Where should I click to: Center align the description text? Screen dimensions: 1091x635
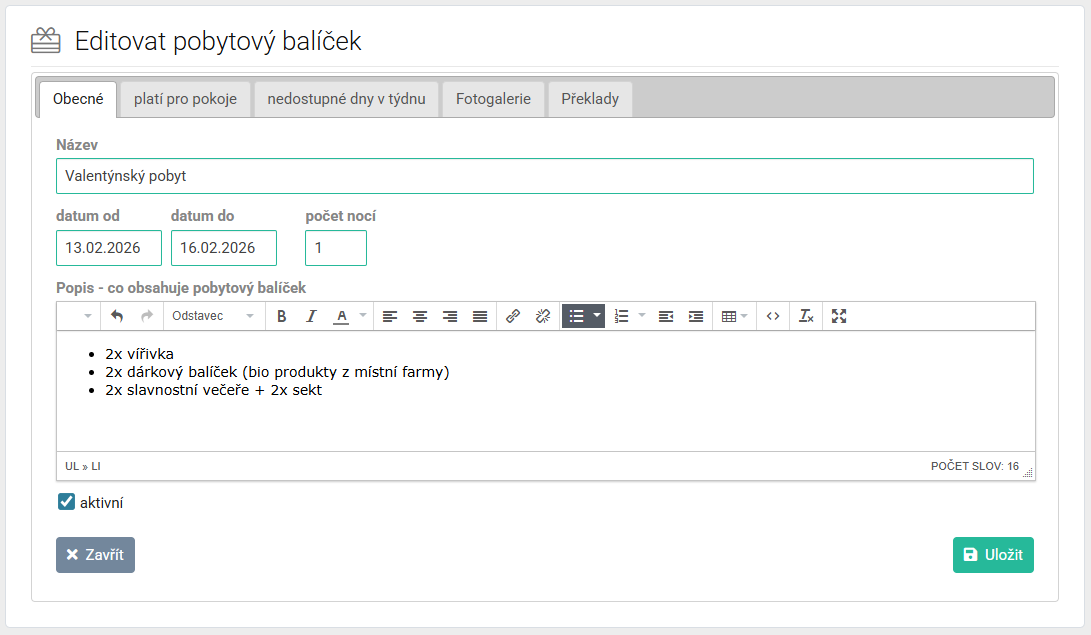pyautogui.click(x=420, y=316)
